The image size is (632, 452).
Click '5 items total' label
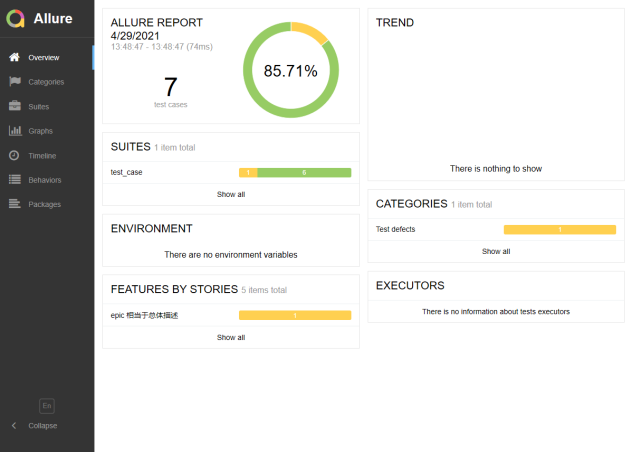point(264,290)
